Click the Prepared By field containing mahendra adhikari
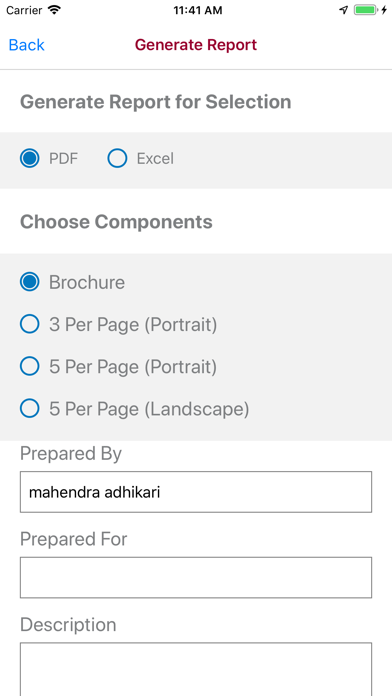This screenshot has height=696, width=392. [x=196, y=492]
